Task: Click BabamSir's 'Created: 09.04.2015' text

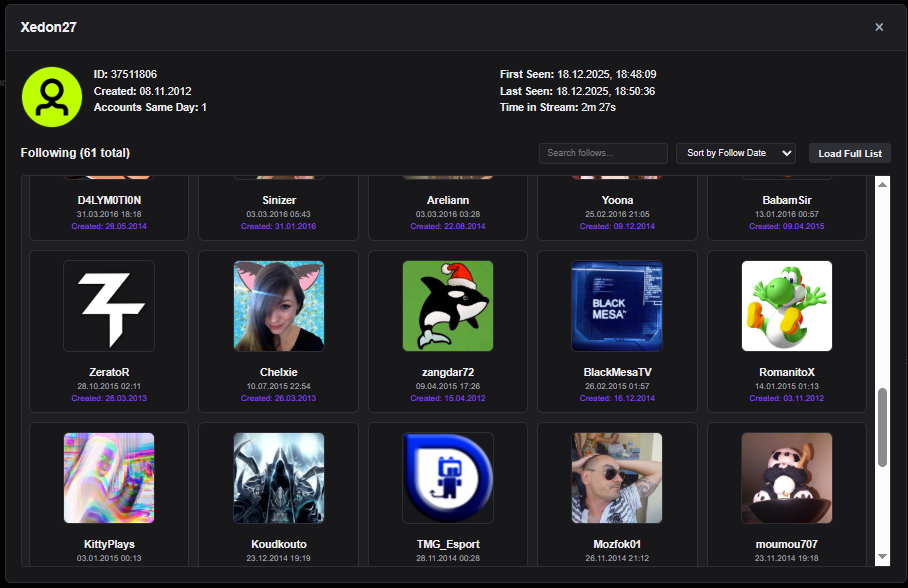Action: pos(786,227)
